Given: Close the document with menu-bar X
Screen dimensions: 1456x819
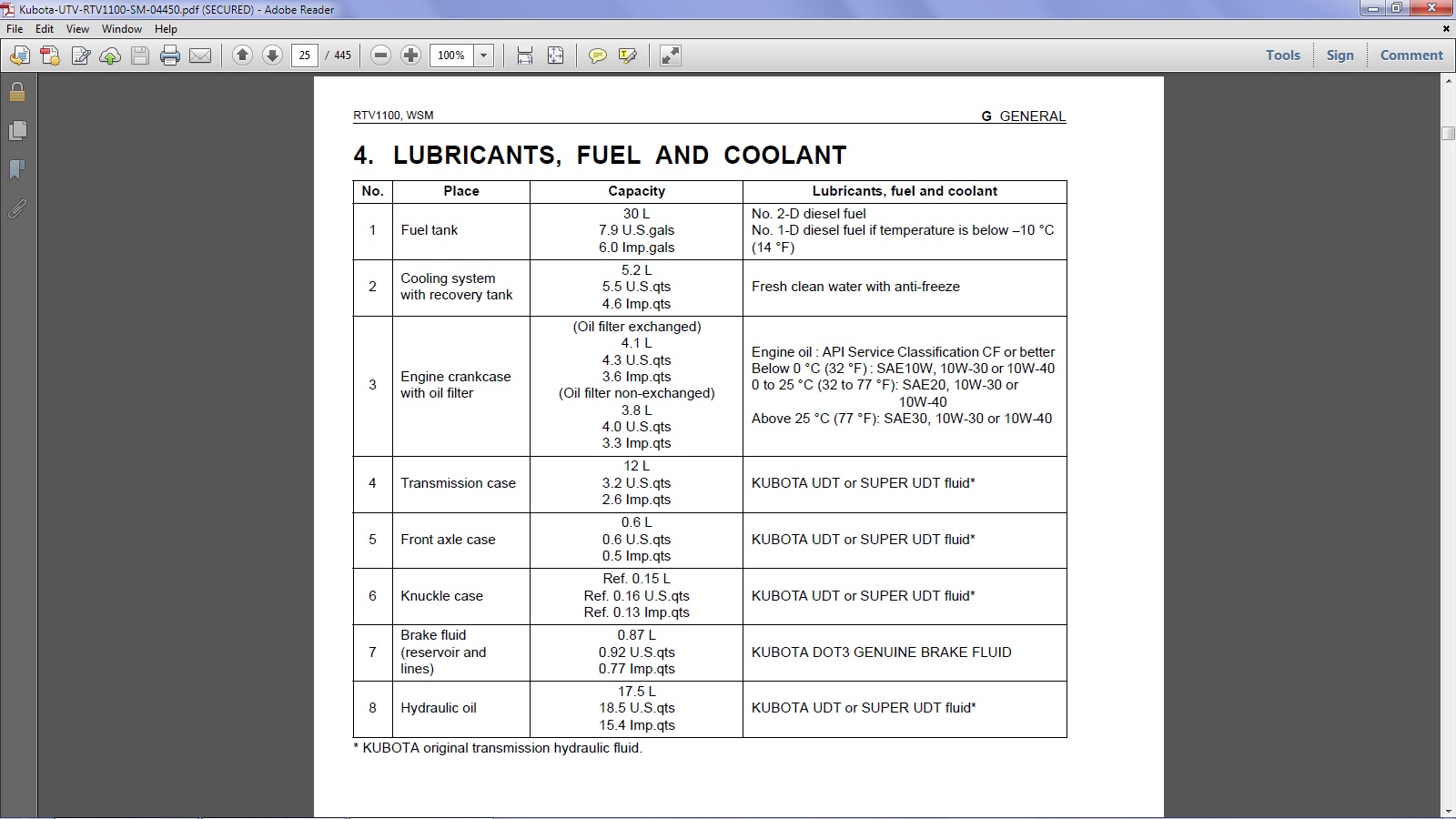Looking at the screenshot, I should 1446,29.
